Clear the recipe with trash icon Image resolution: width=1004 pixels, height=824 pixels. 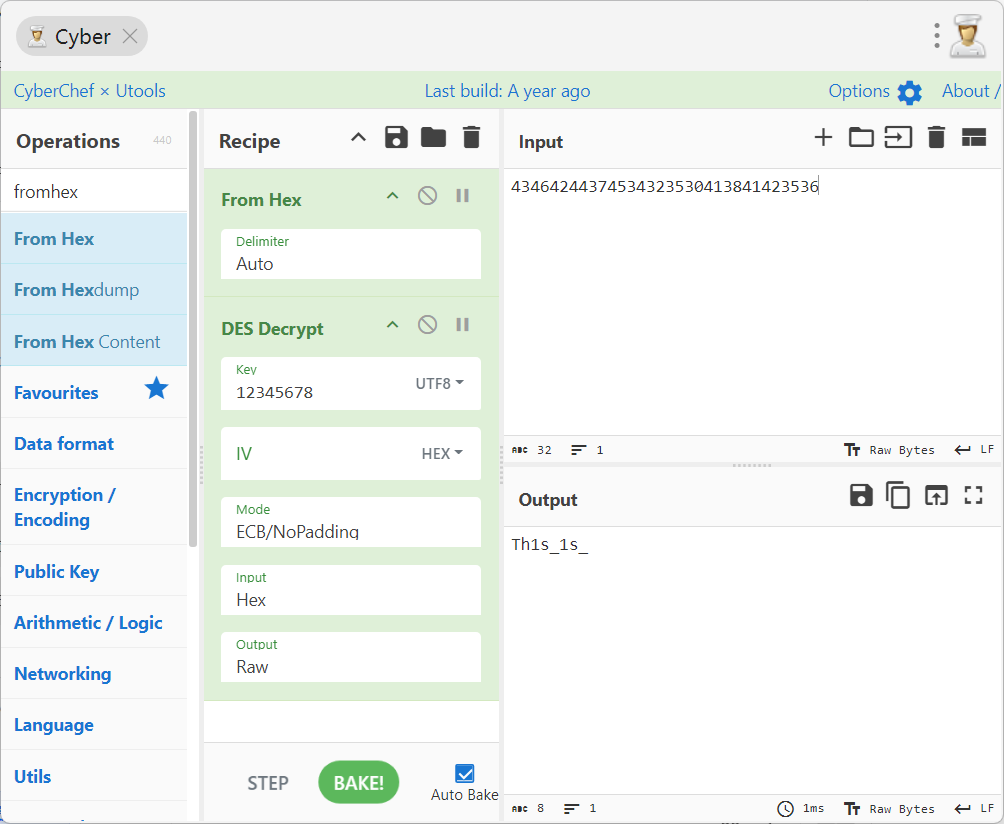click(x=471, y=137)
